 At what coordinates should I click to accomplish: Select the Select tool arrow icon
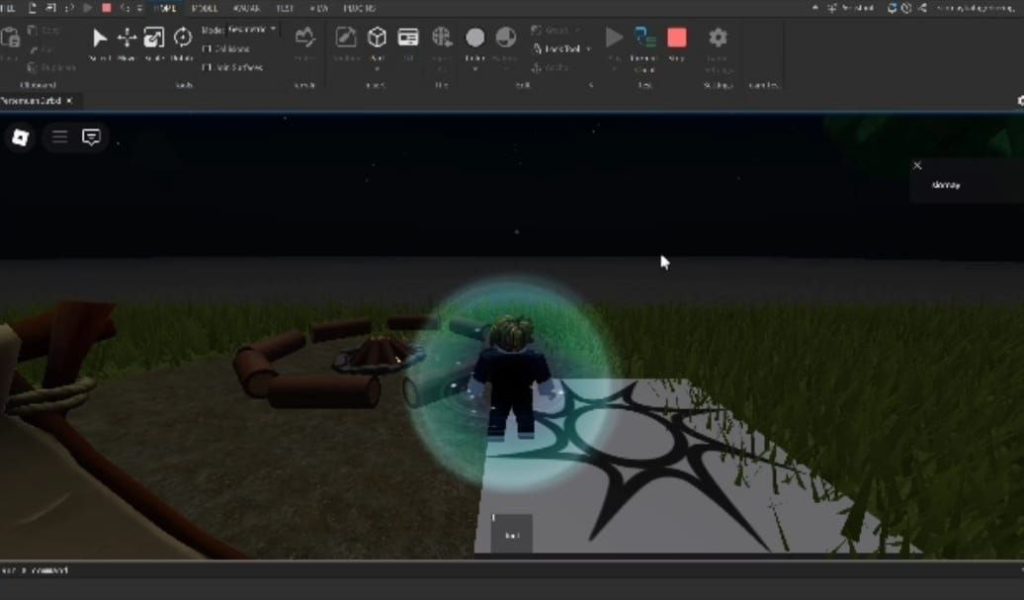(99, 38)
